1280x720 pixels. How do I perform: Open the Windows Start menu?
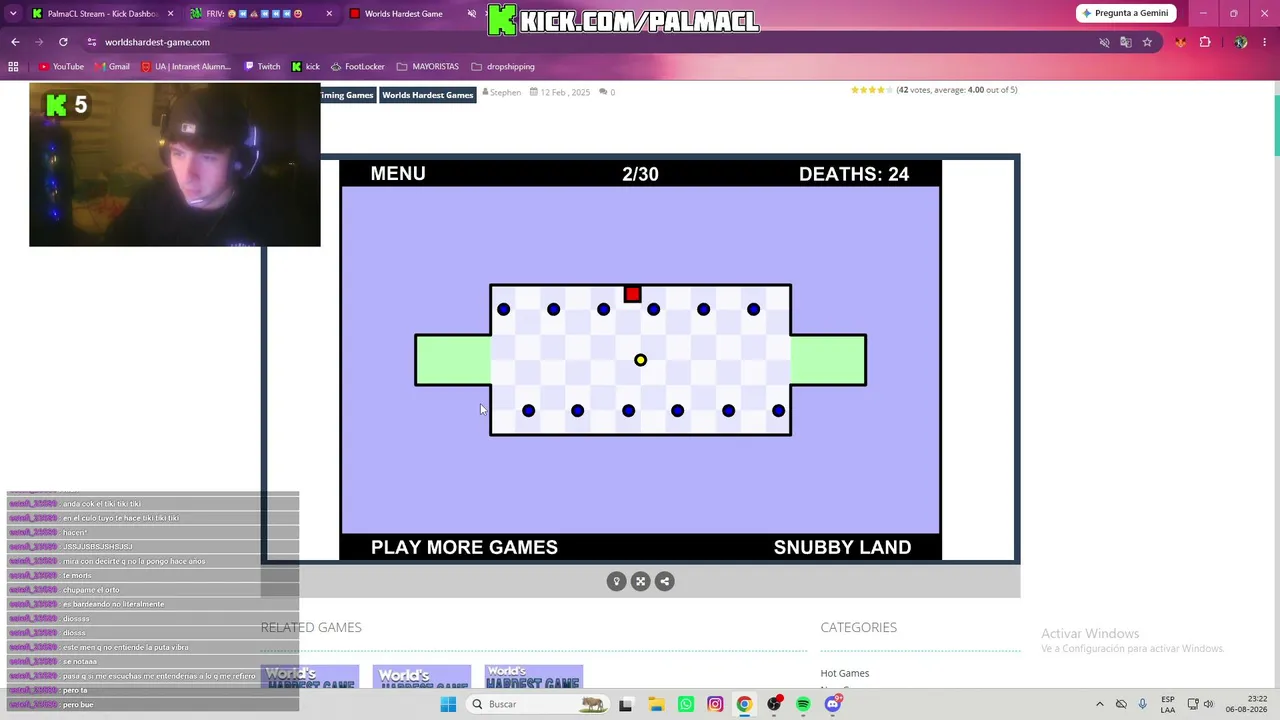tap(448, 704)
